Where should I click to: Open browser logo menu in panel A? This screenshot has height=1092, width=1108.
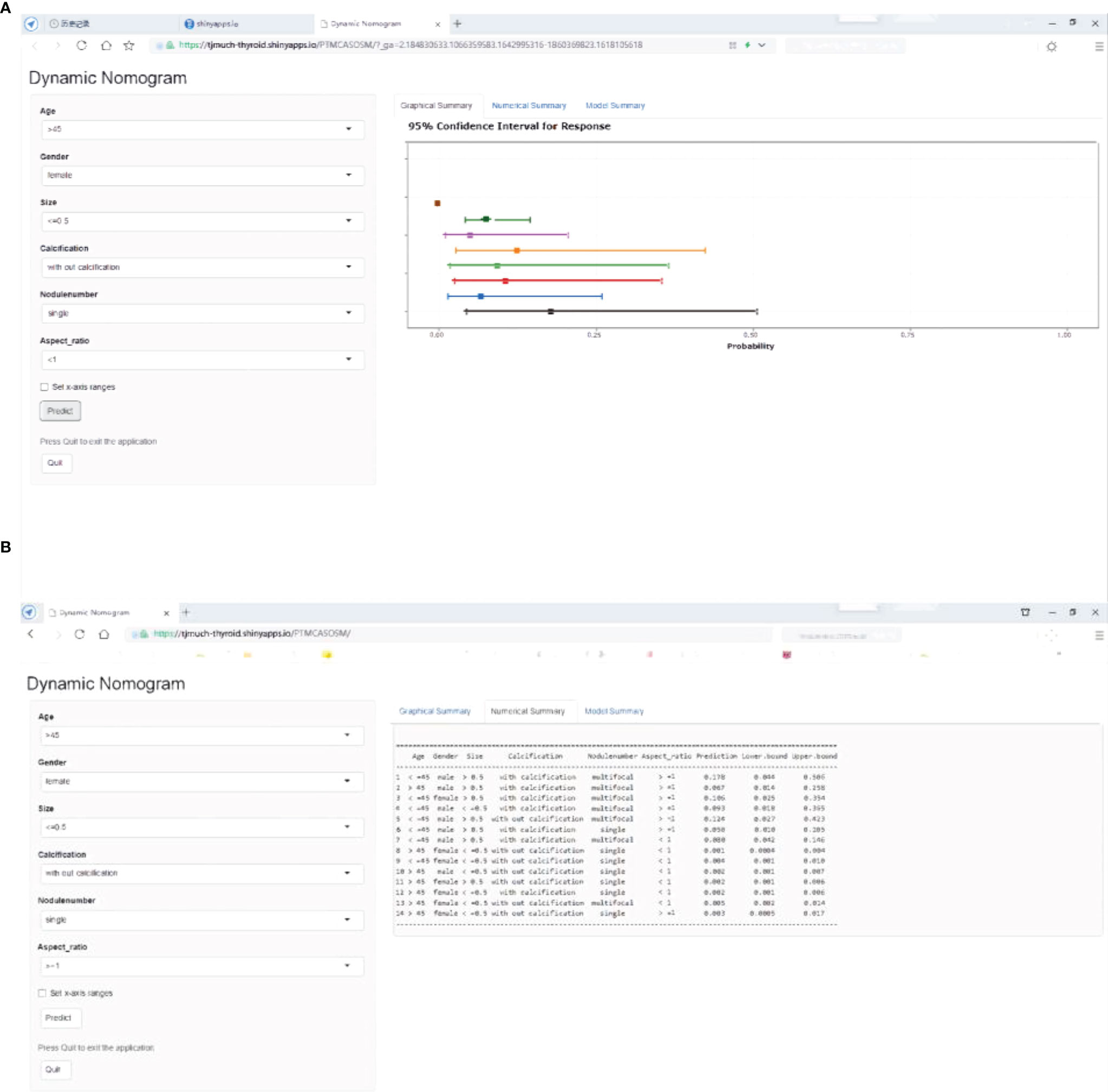point(31,23)
